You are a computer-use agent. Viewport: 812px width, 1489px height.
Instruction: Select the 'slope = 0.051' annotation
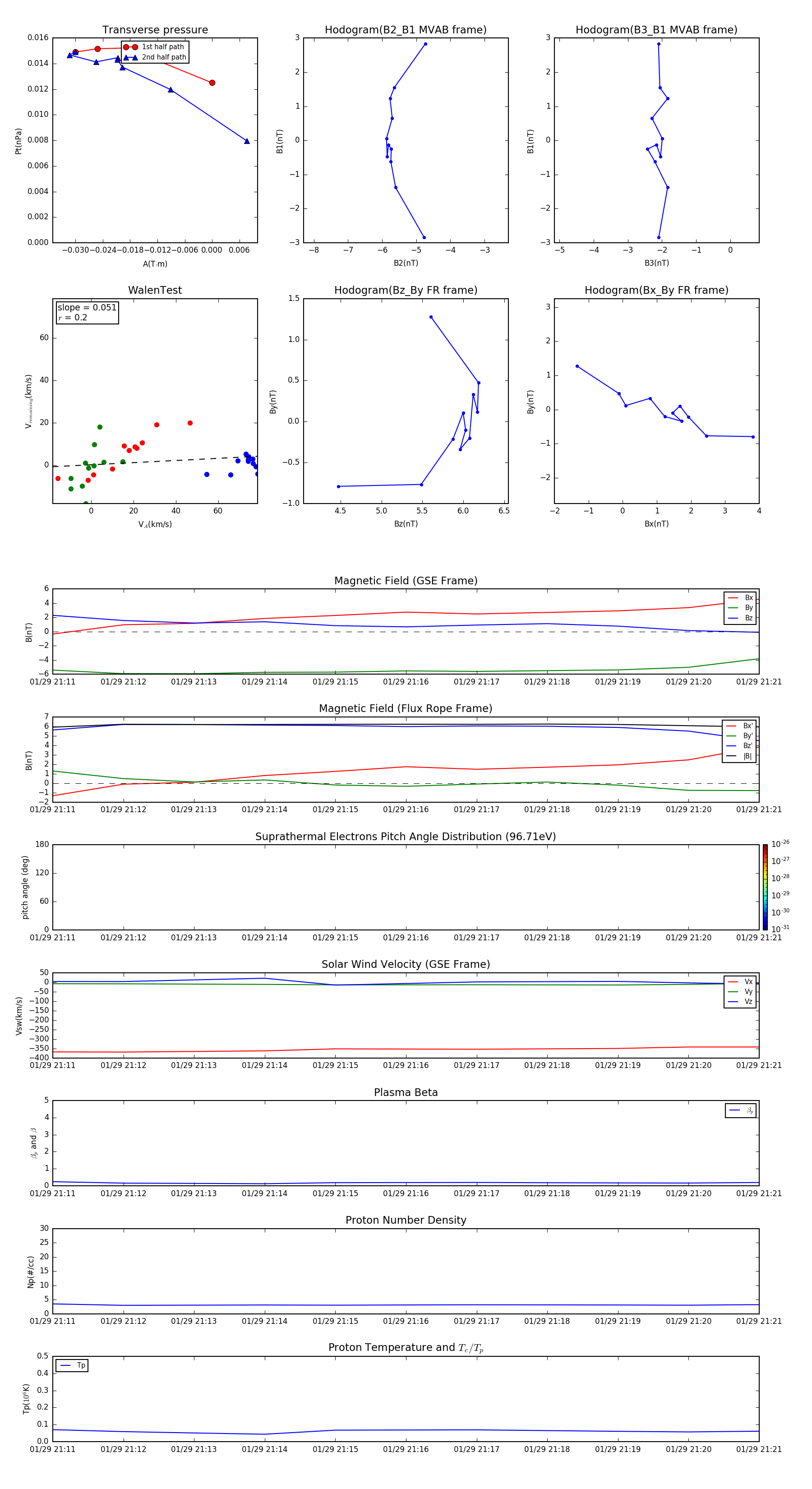(x=87, y=308)
